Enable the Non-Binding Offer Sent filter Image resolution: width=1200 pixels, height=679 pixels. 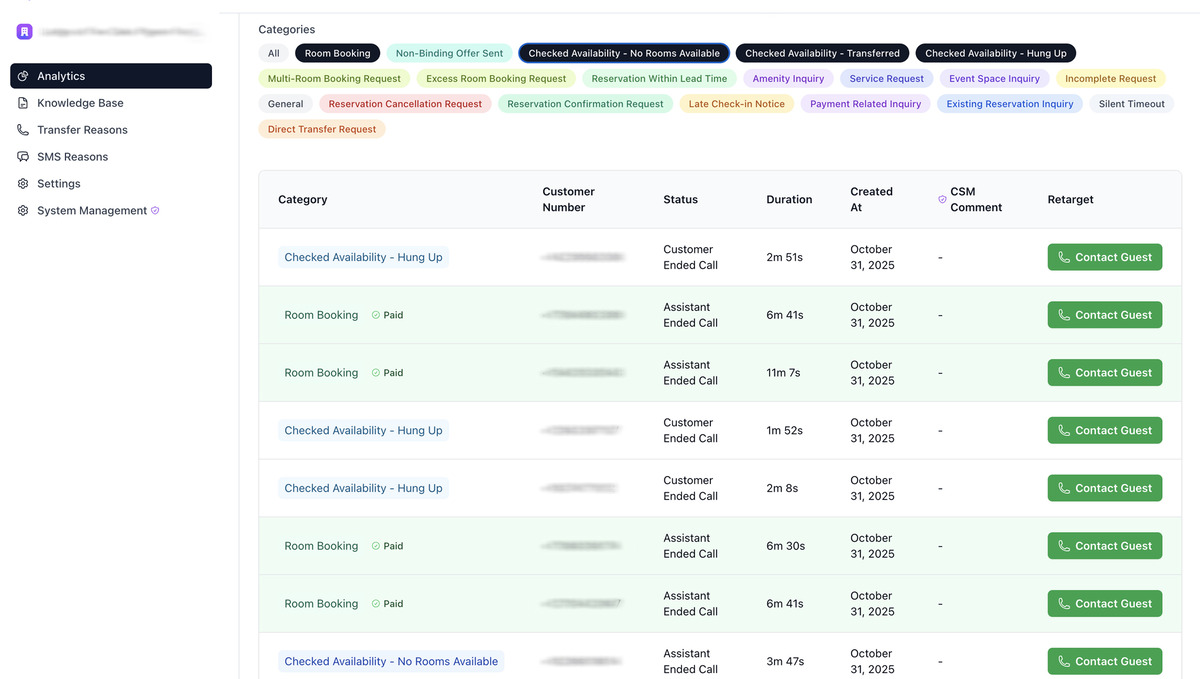[x=449, y=53]
